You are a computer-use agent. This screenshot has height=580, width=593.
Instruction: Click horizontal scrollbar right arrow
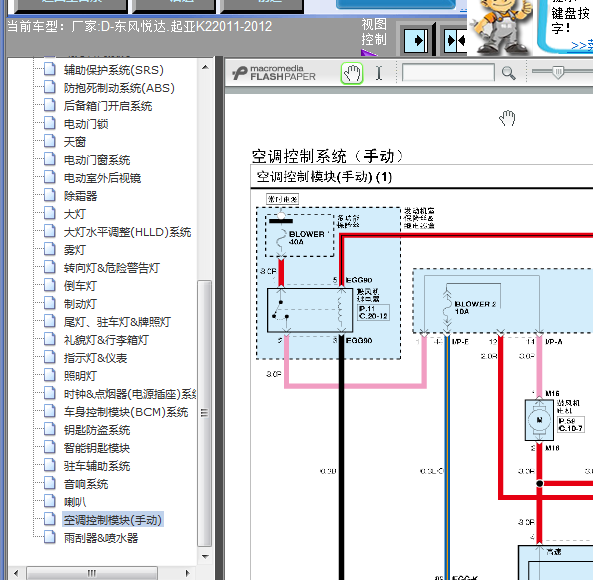coord(187,573)
